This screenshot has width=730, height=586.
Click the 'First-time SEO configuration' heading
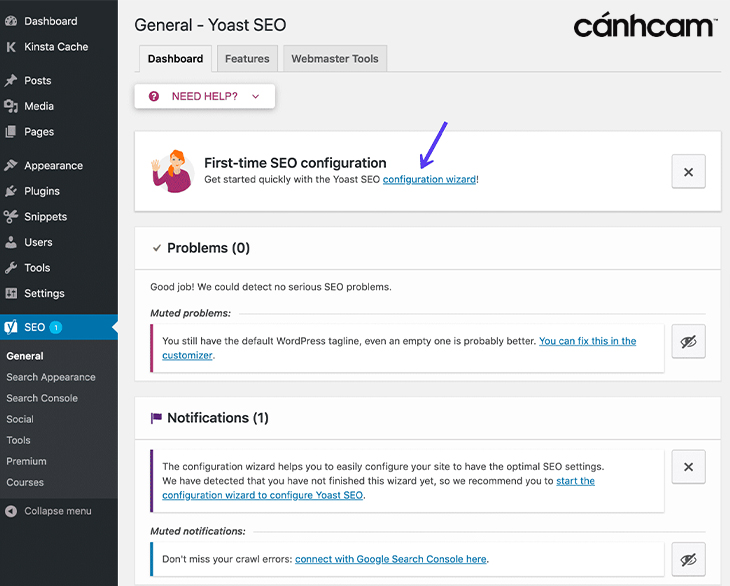[295, 163]
